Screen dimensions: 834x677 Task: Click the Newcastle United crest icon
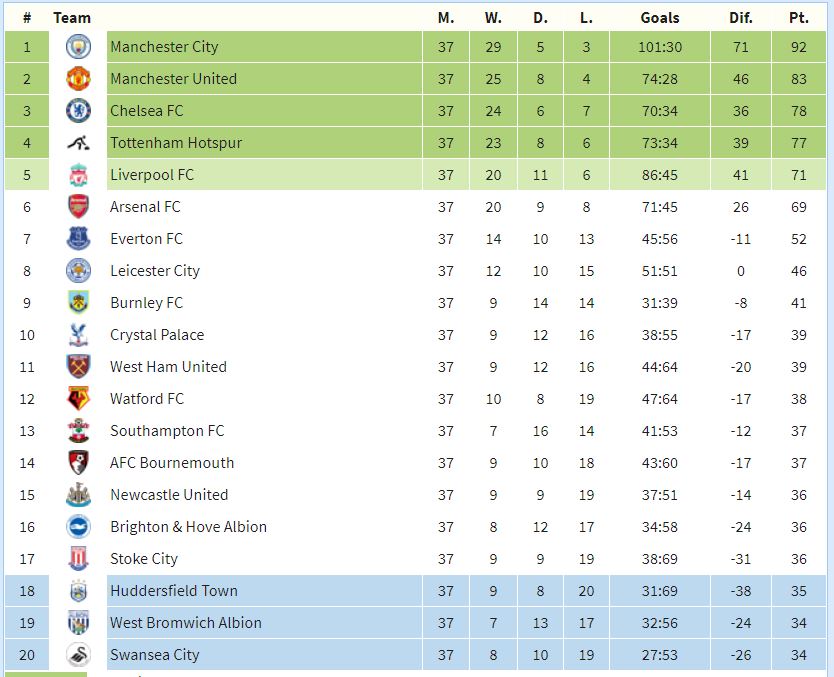[78, 495]
